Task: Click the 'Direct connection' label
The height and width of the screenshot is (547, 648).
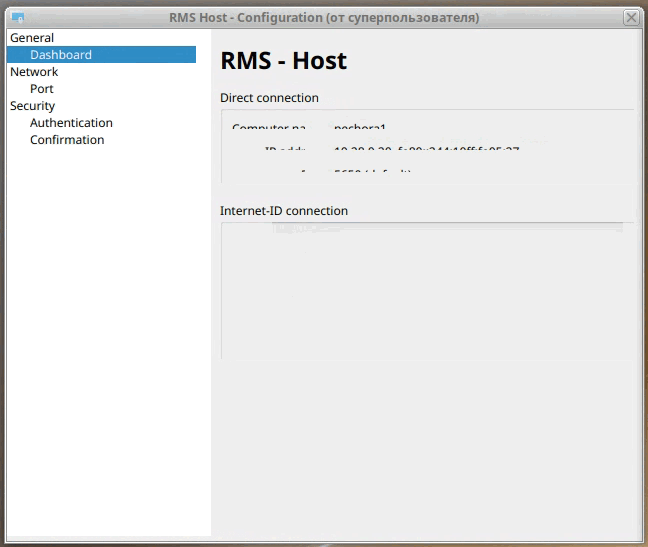Action: tap(269, 98)
